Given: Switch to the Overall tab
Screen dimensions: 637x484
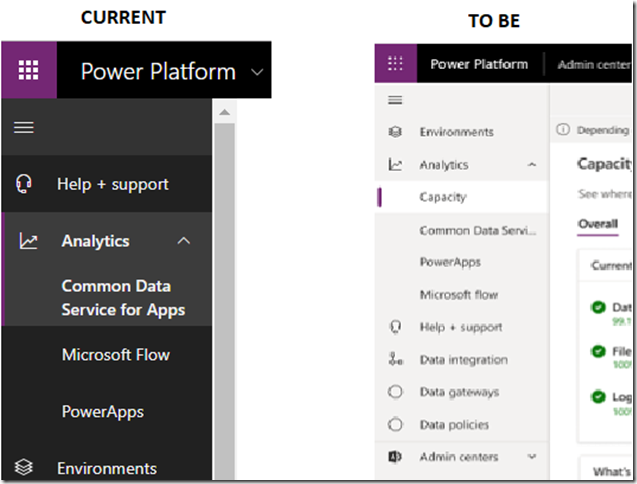Looking at the screenshot, I should 598,224.
